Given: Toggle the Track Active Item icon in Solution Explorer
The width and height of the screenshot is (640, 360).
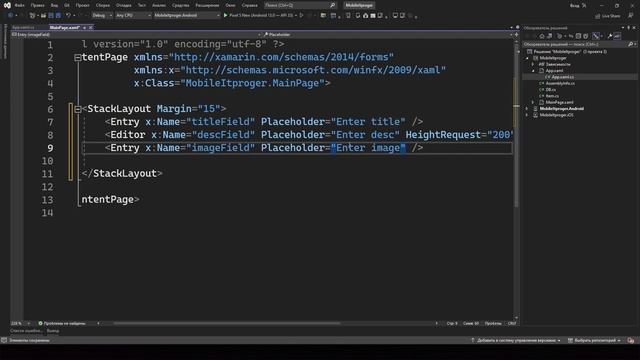Looking at the screenshot, I should [x=596, y=36].
